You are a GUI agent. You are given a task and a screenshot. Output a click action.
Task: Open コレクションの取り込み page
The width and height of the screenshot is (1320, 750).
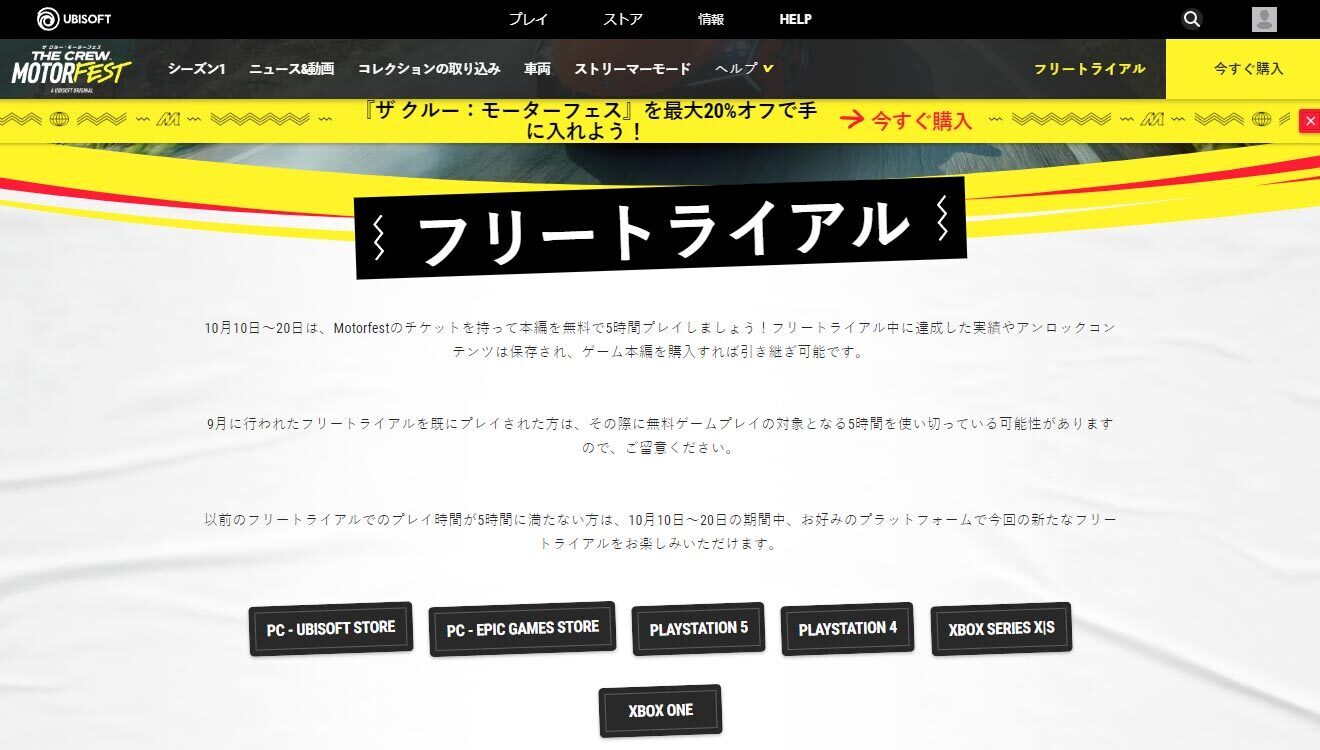(429, 69)
